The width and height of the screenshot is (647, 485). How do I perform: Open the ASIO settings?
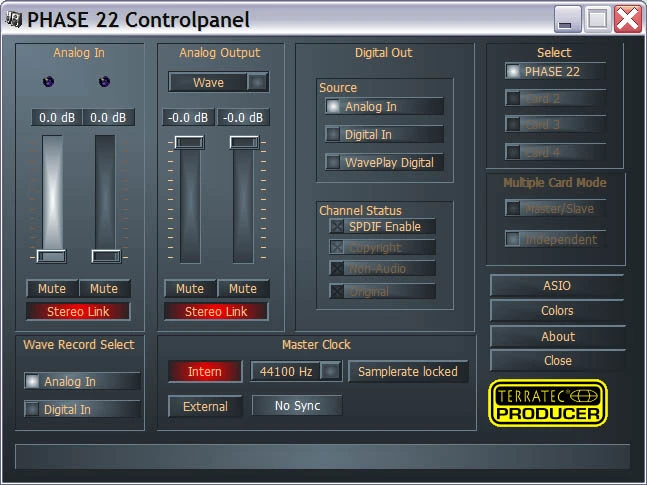pos(556,285)
